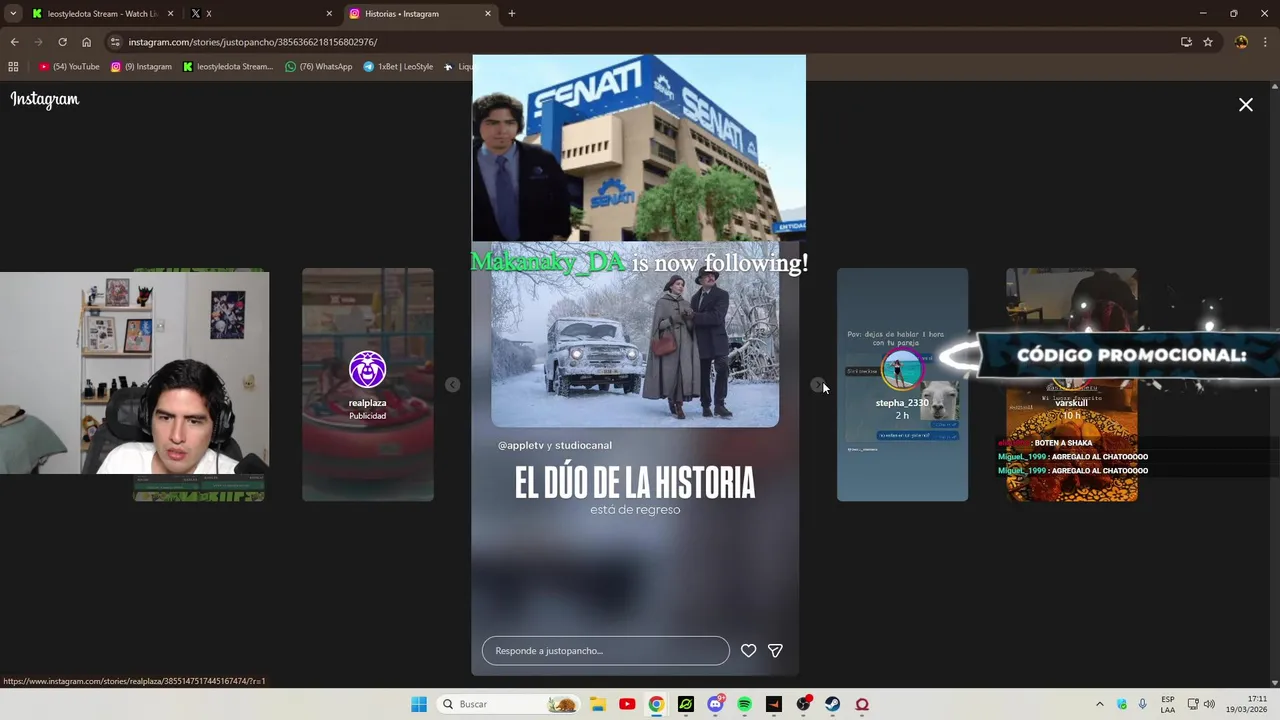Open Steam from the taskbar

[832, 704]
